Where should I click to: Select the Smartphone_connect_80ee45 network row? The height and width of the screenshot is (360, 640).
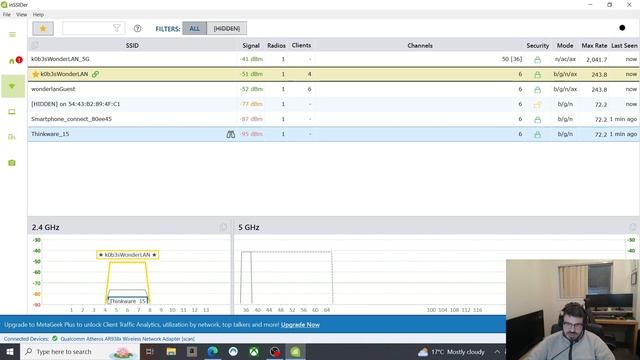click(x=333, y=119)
